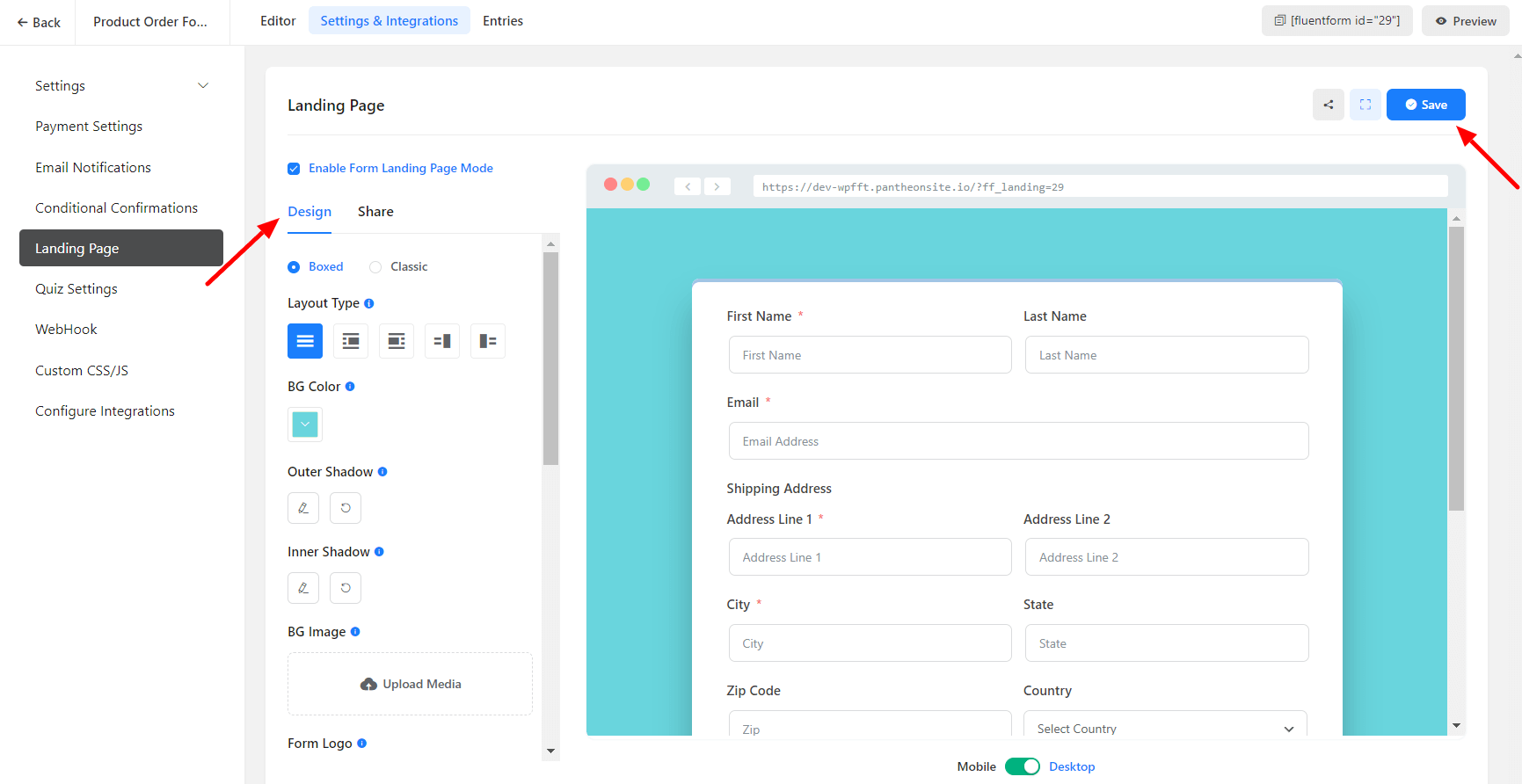This screenshot has height=784, width=1522.
Task: Choose the fifth layout type icon
Action: point(488,341)
